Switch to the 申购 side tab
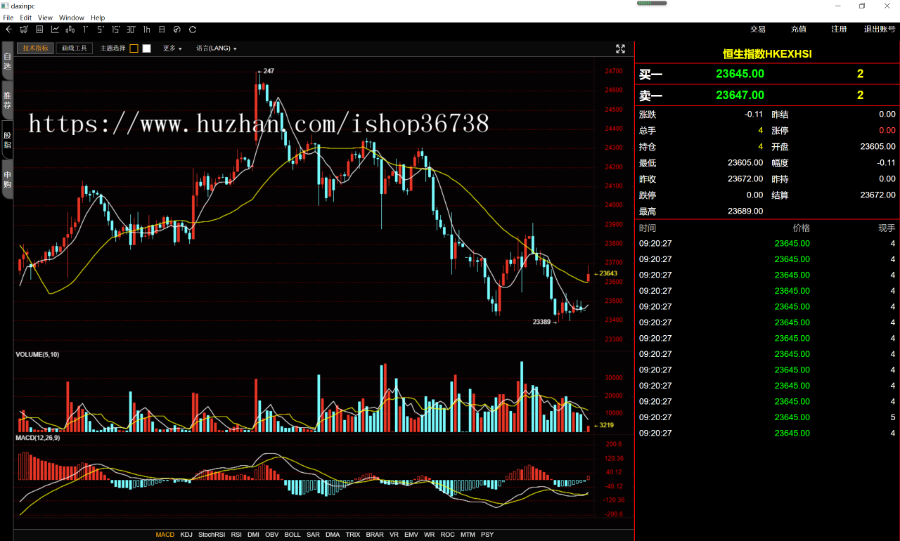The height and width of the screenshot is (541, 900). click(7, 180)
